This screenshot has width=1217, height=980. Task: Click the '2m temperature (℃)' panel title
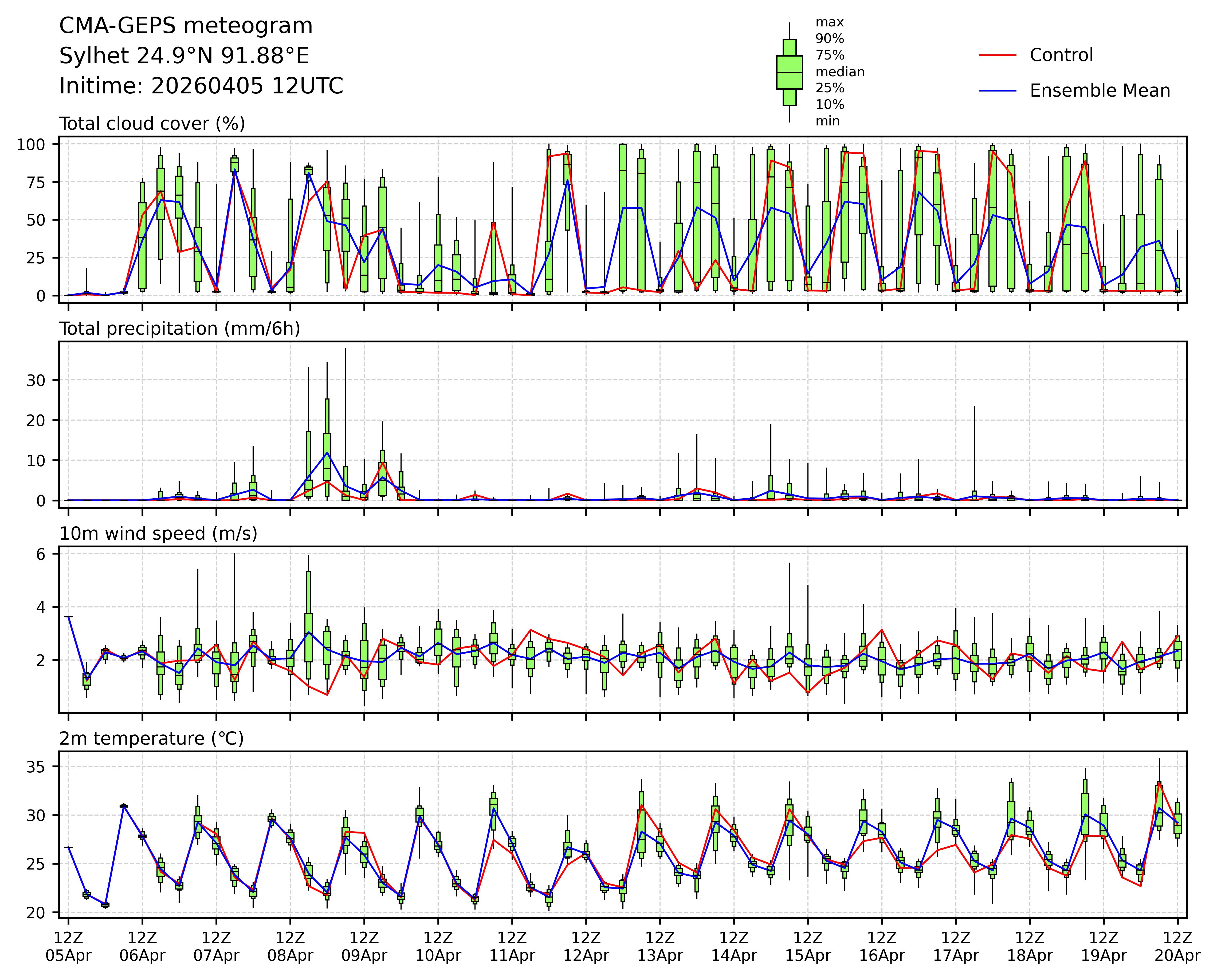[151, 738]
